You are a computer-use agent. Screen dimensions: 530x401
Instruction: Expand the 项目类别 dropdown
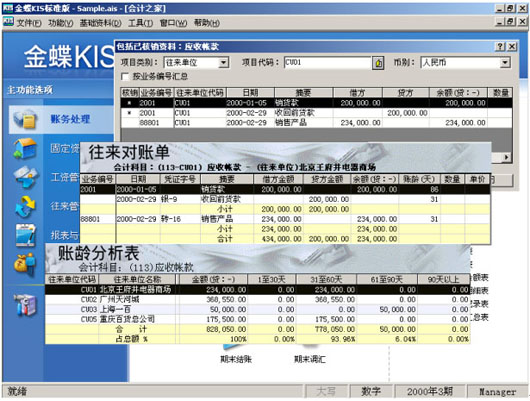[223, 63]
